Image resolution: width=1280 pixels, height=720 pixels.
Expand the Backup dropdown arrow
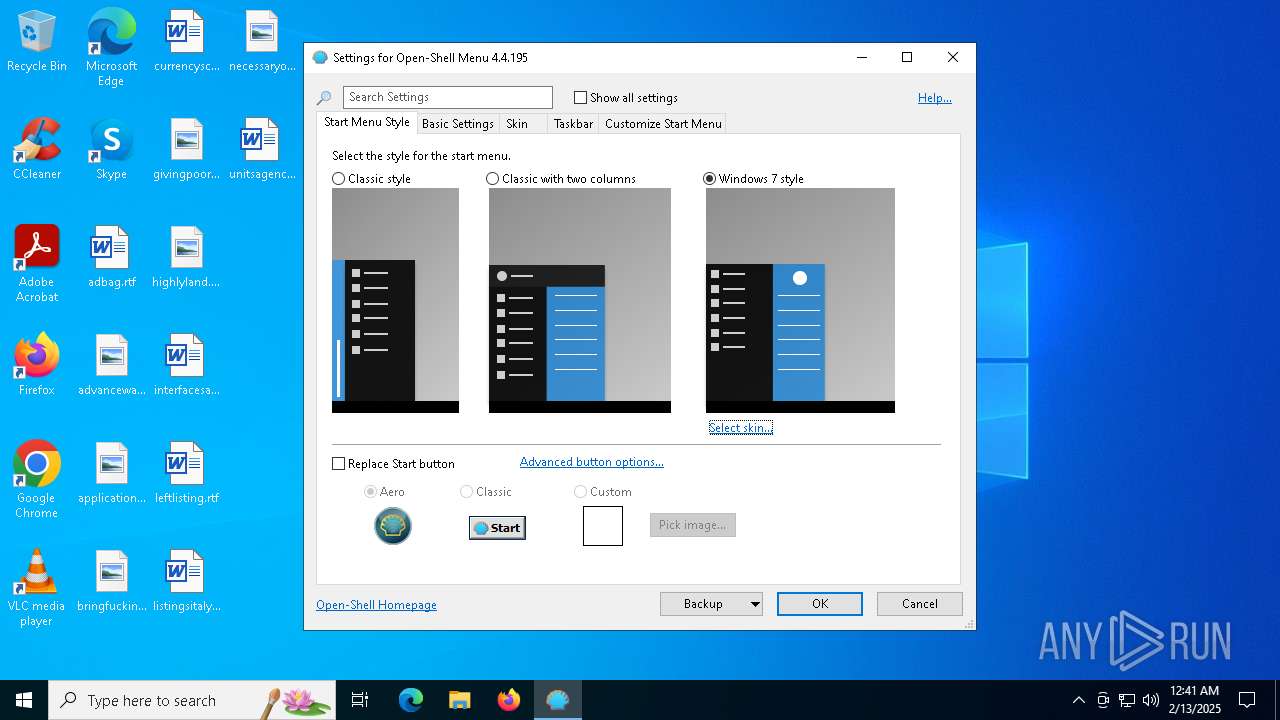point(755,604)
